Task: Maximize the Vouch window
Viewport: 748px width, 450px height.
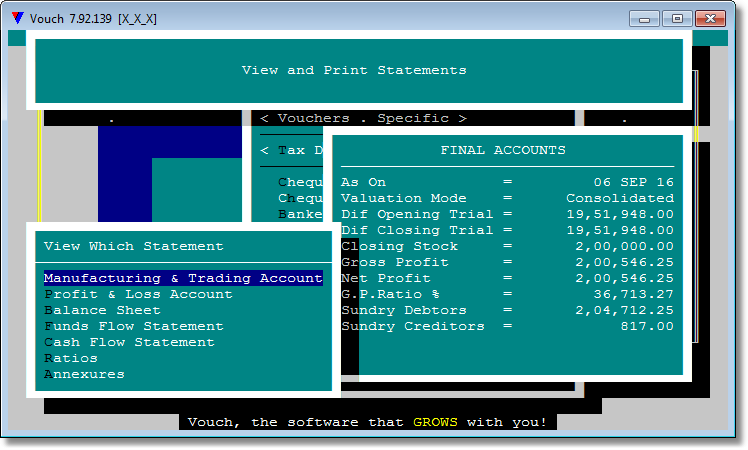Action: coord(677,19)
